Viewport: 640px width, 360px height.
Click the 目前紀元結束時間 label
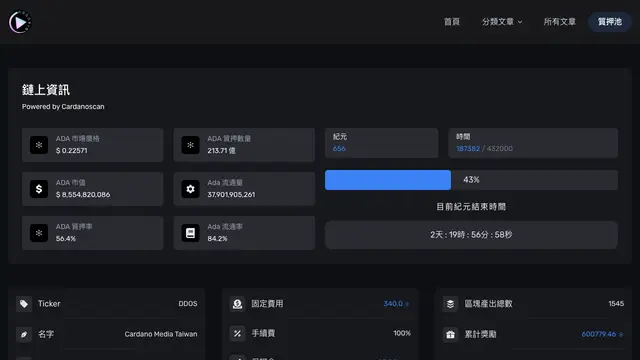(471, 207)
